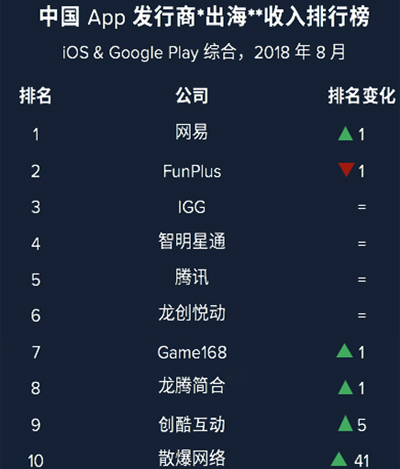This screenshot has height=469, width=400.
Task: Click on 智明星通 company name
Action: [192, 241]
